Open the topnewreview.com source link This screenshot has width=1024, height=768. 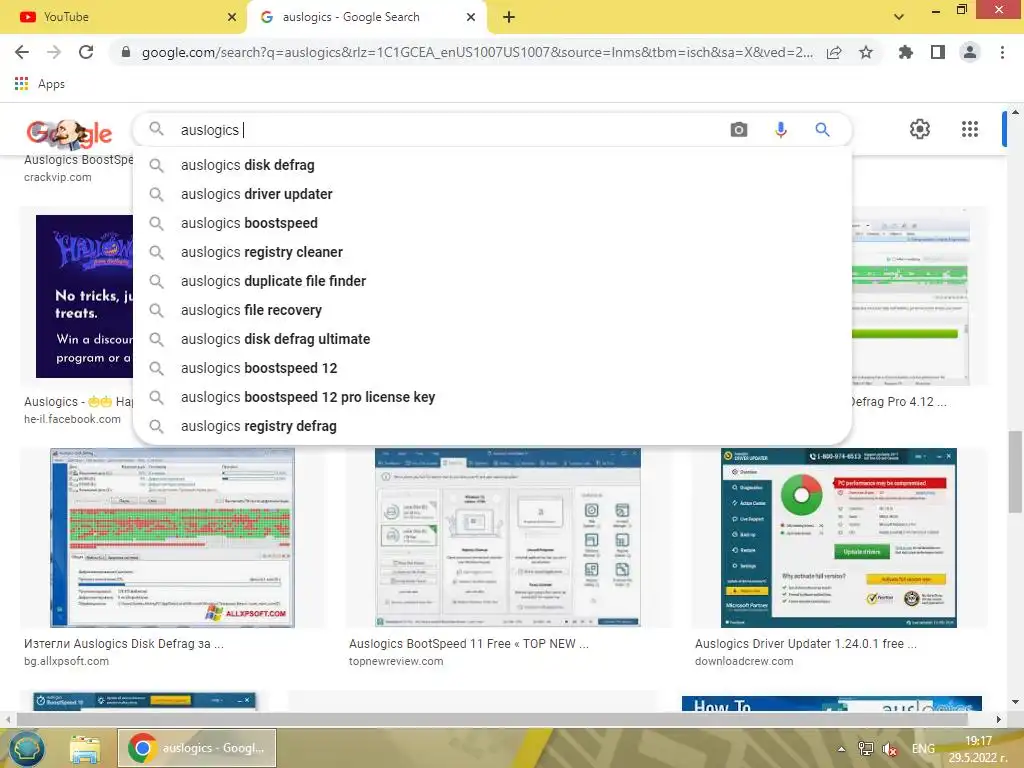(396, 661)
